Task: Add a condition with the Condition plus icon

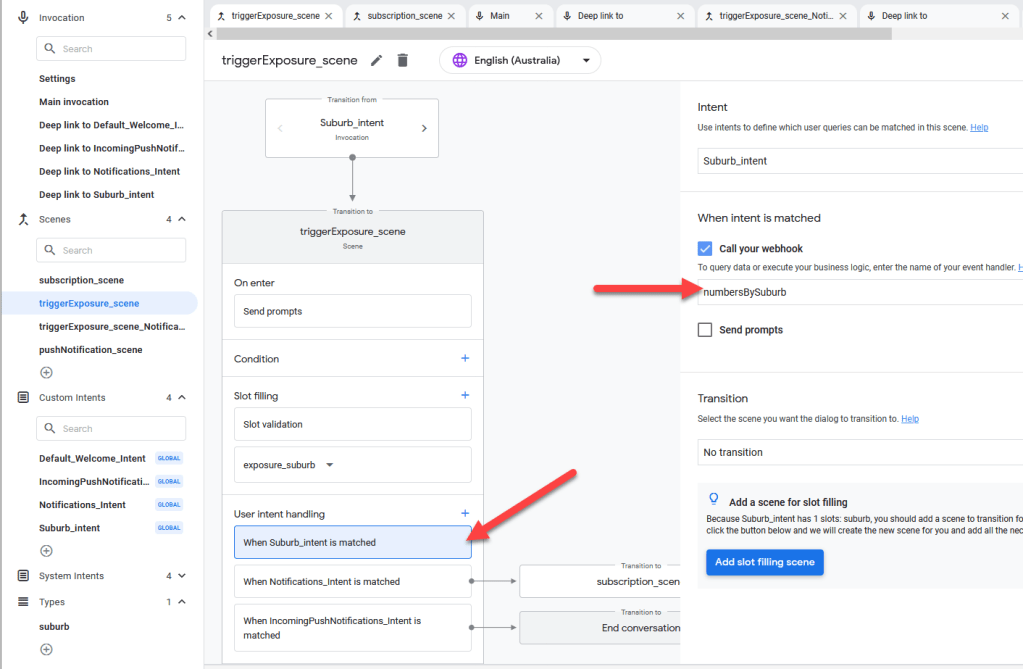Action: 463,358
